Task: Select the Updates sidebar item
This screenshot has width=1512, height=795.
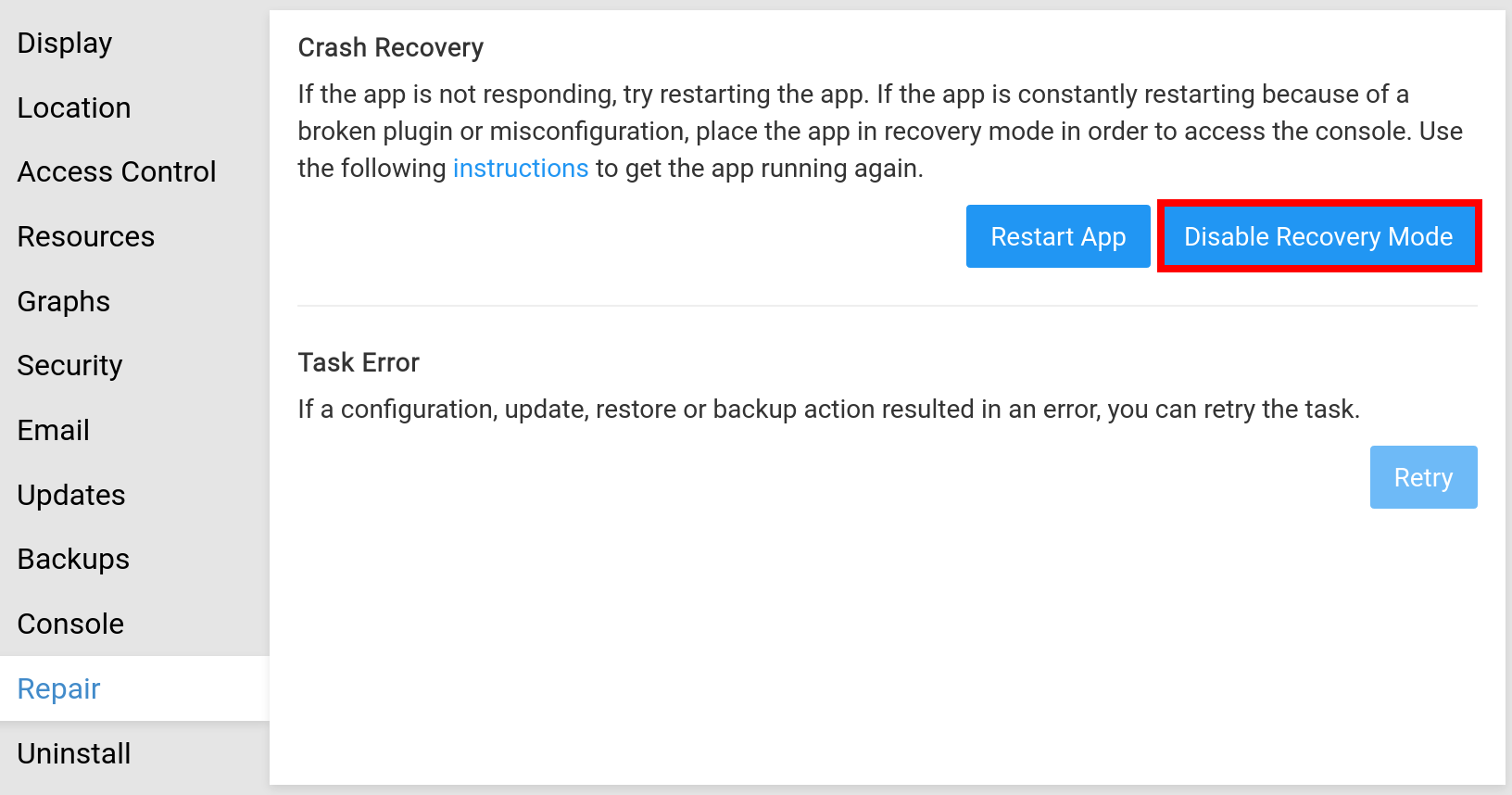Action: 71,496
